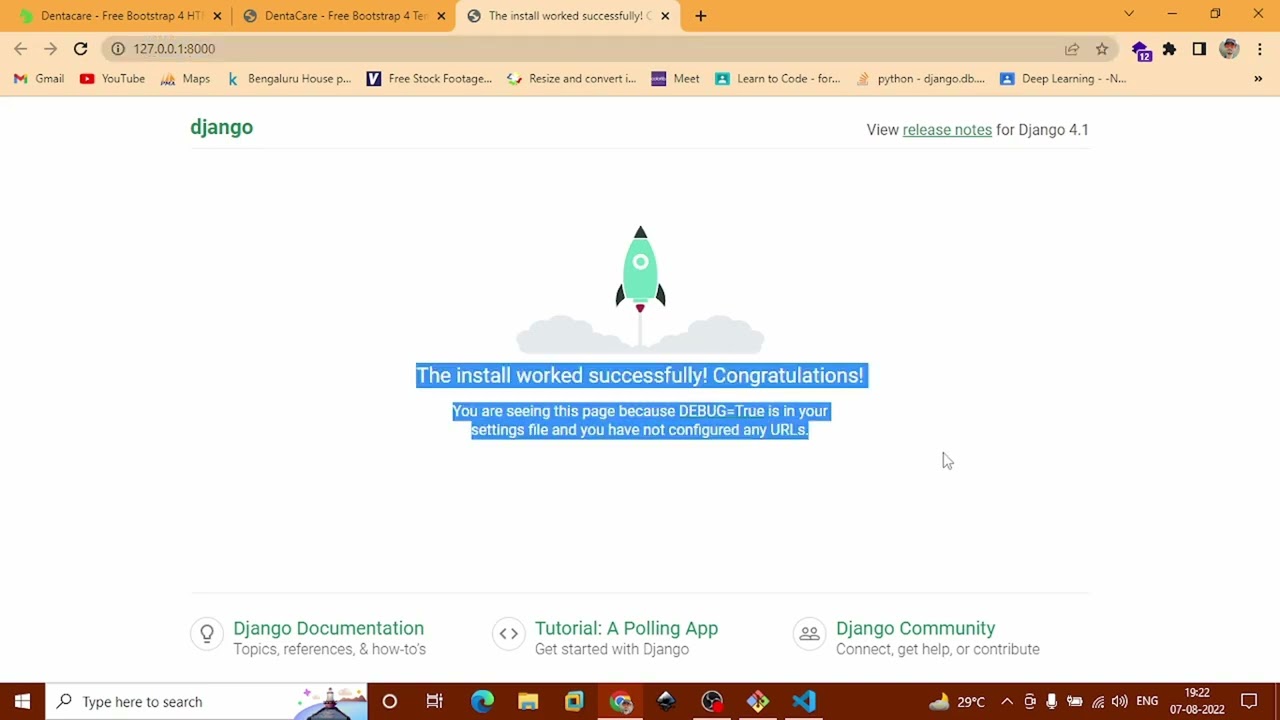This screenshot has width=1280, height=720.
Task: Expand the tab search dropdown arrow
Action: click(1129, 14)
